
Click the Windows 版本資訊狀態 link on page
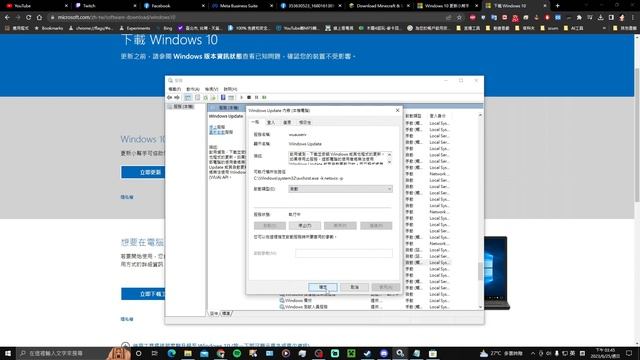tap(207, 56)
